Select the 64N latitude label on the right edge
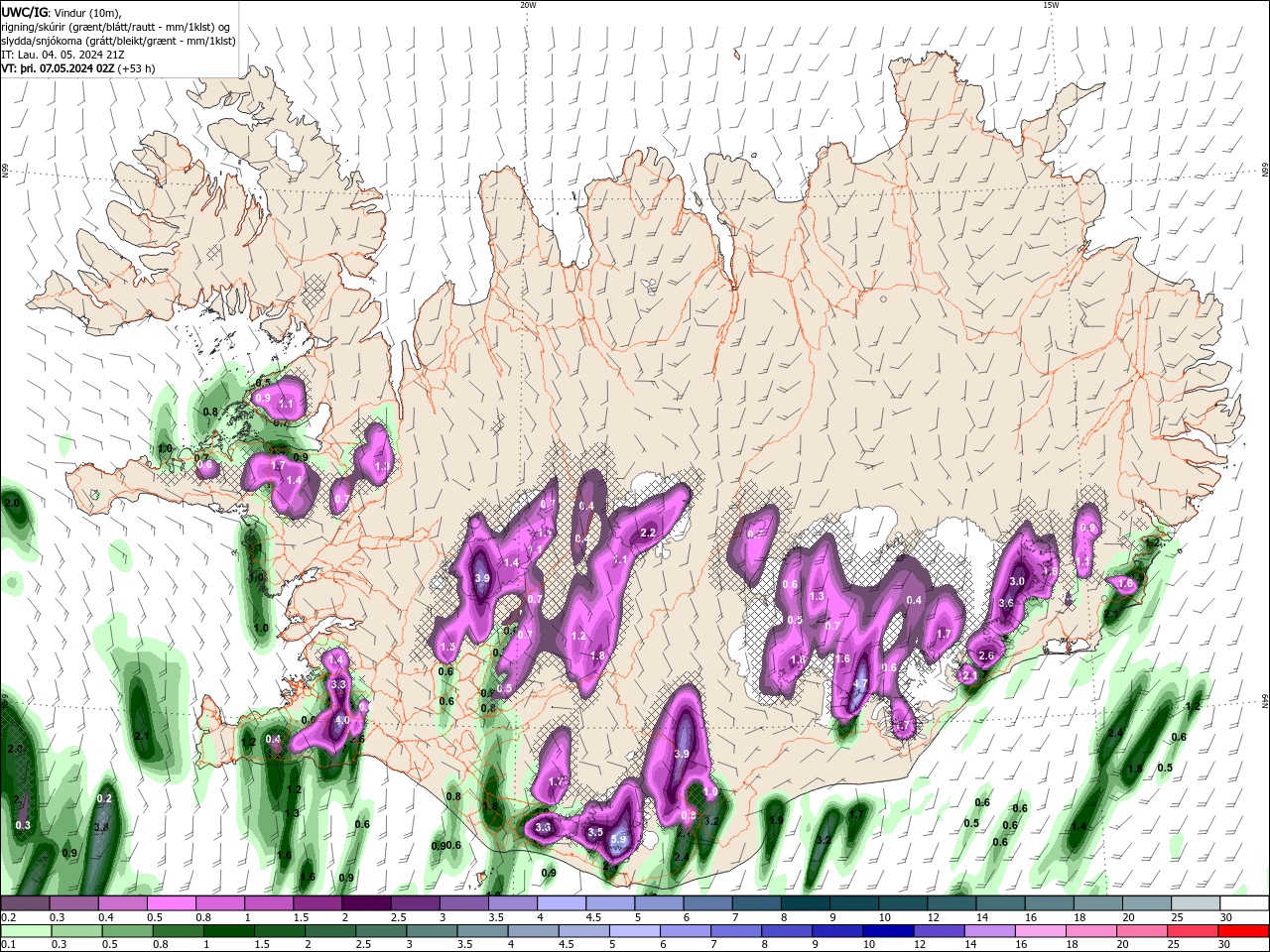This screenshot has width=1270, height=952. pos(1265,700)
